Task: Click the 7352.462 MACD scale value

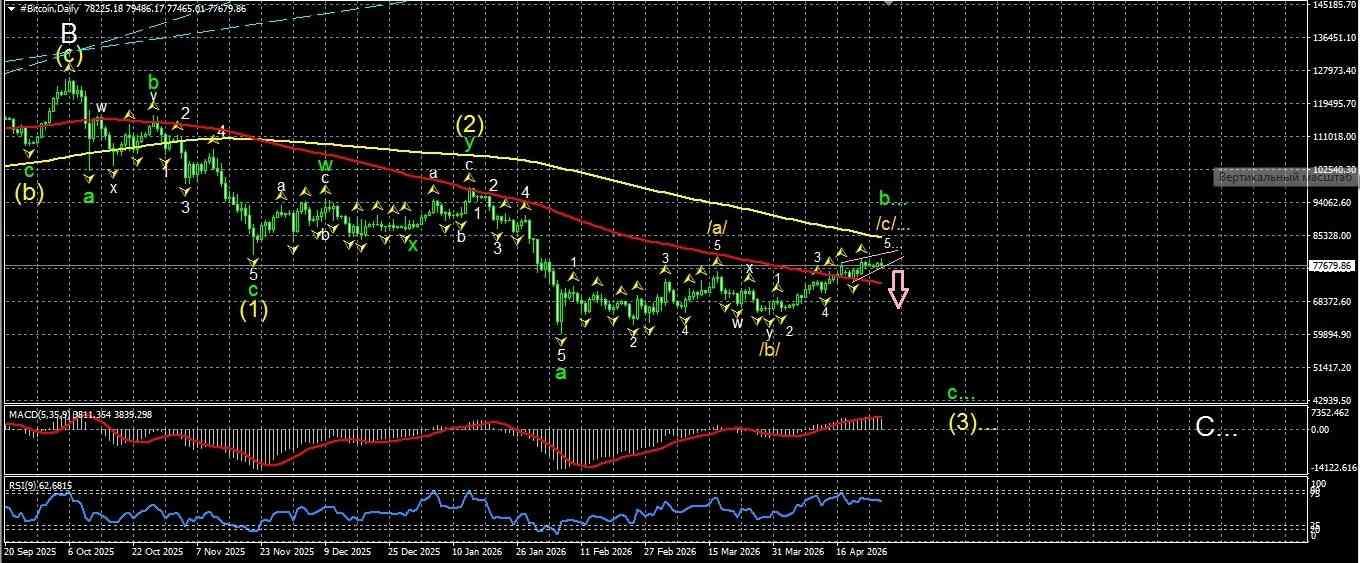Action: click(x=1331, y=412)
